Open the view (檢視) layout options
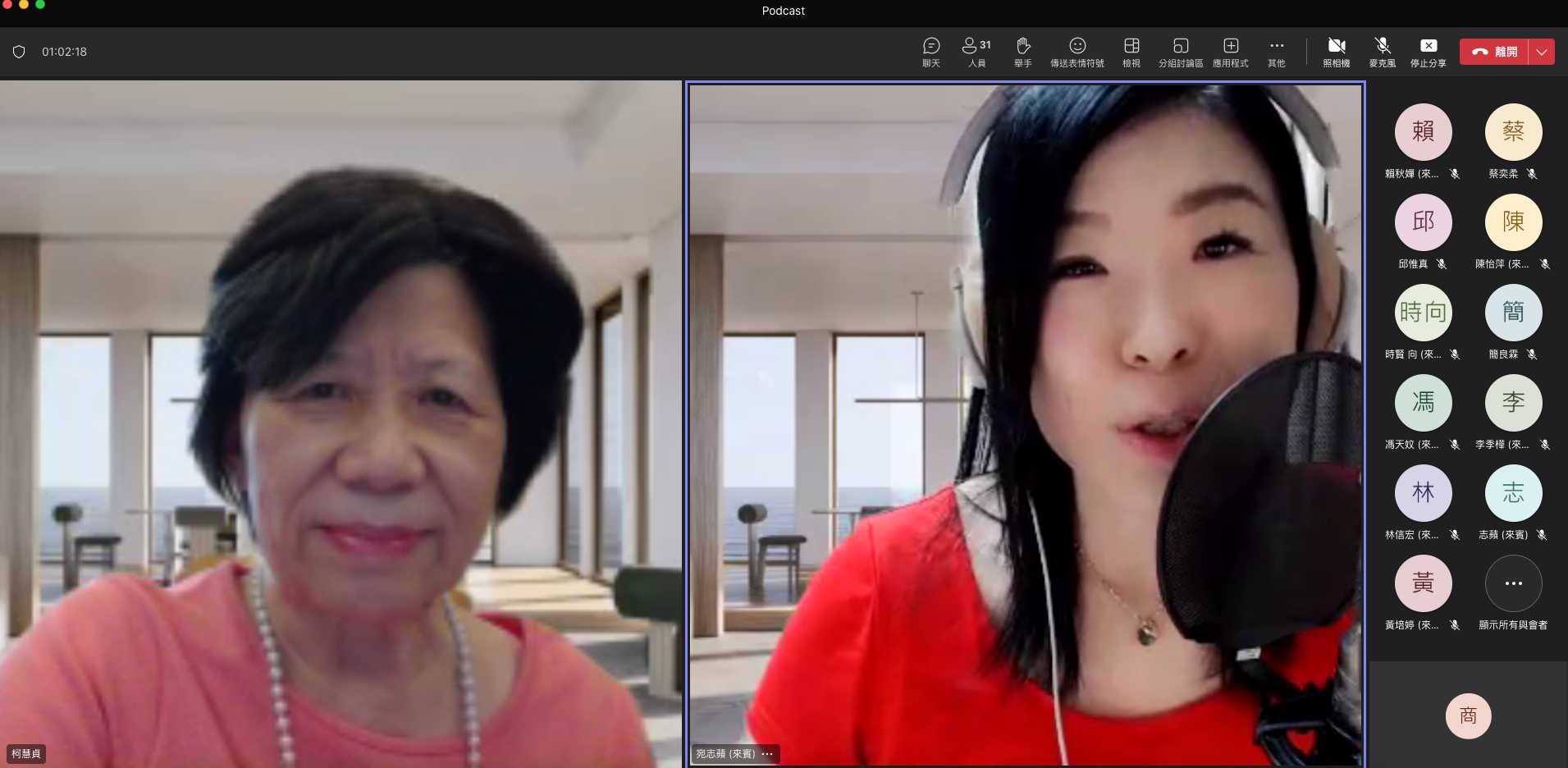Screen dimensions: 1568x768 [x=1131, y=52]
